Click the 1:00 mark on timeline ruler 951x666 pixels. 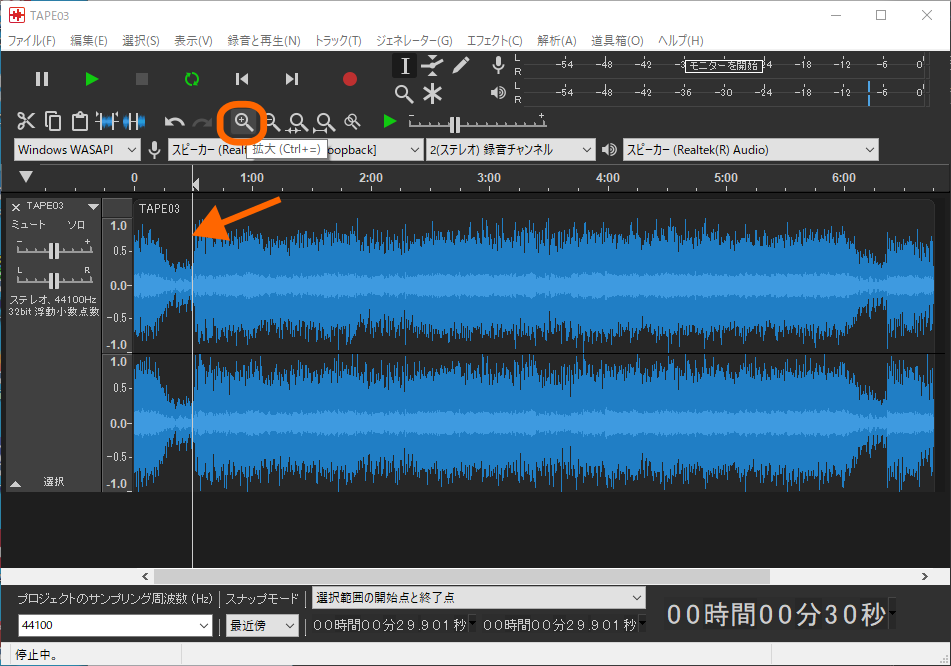point(252,178)
